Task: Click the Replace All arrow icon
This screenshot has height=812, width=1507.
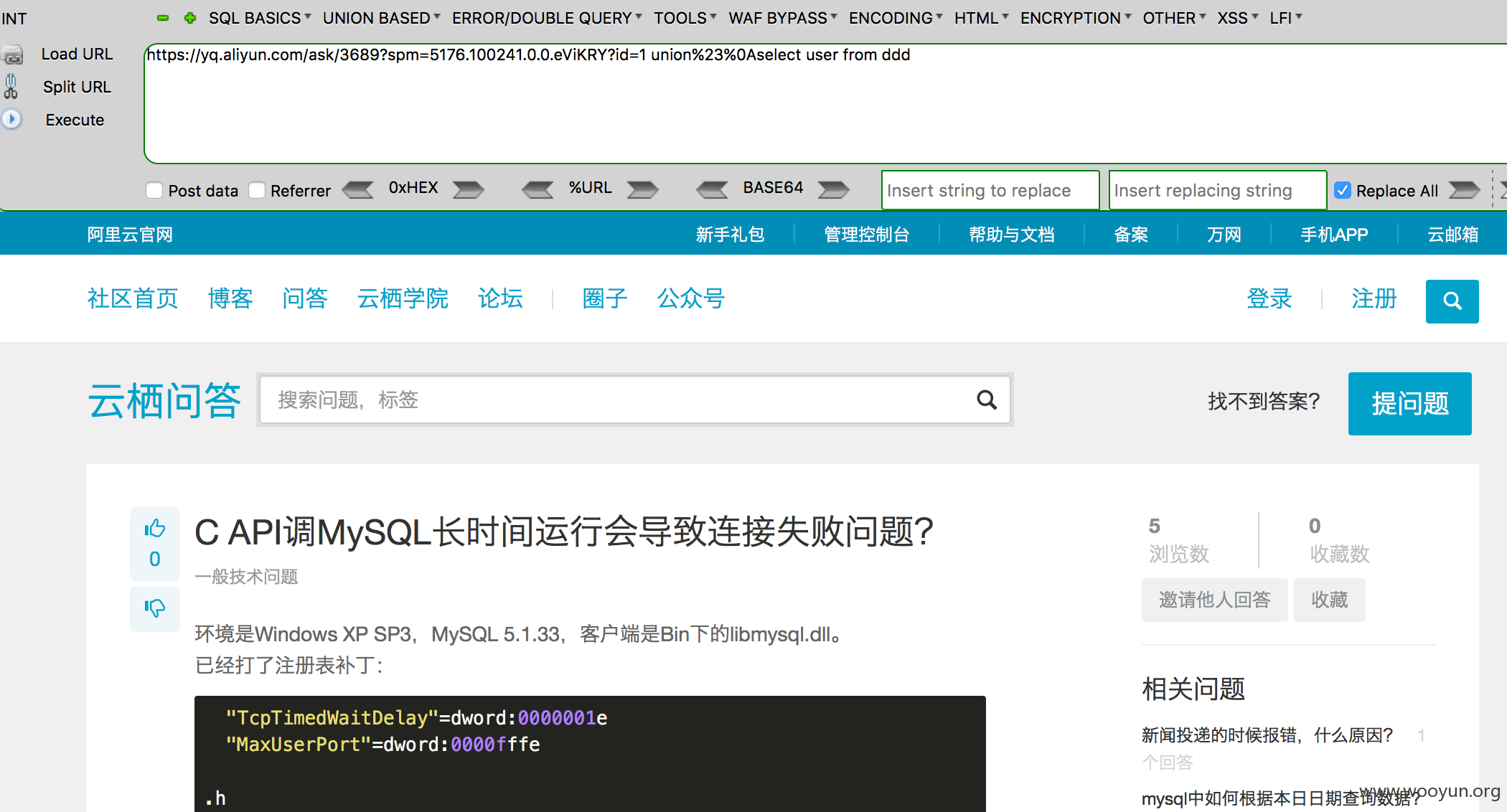Action: 1464,189
